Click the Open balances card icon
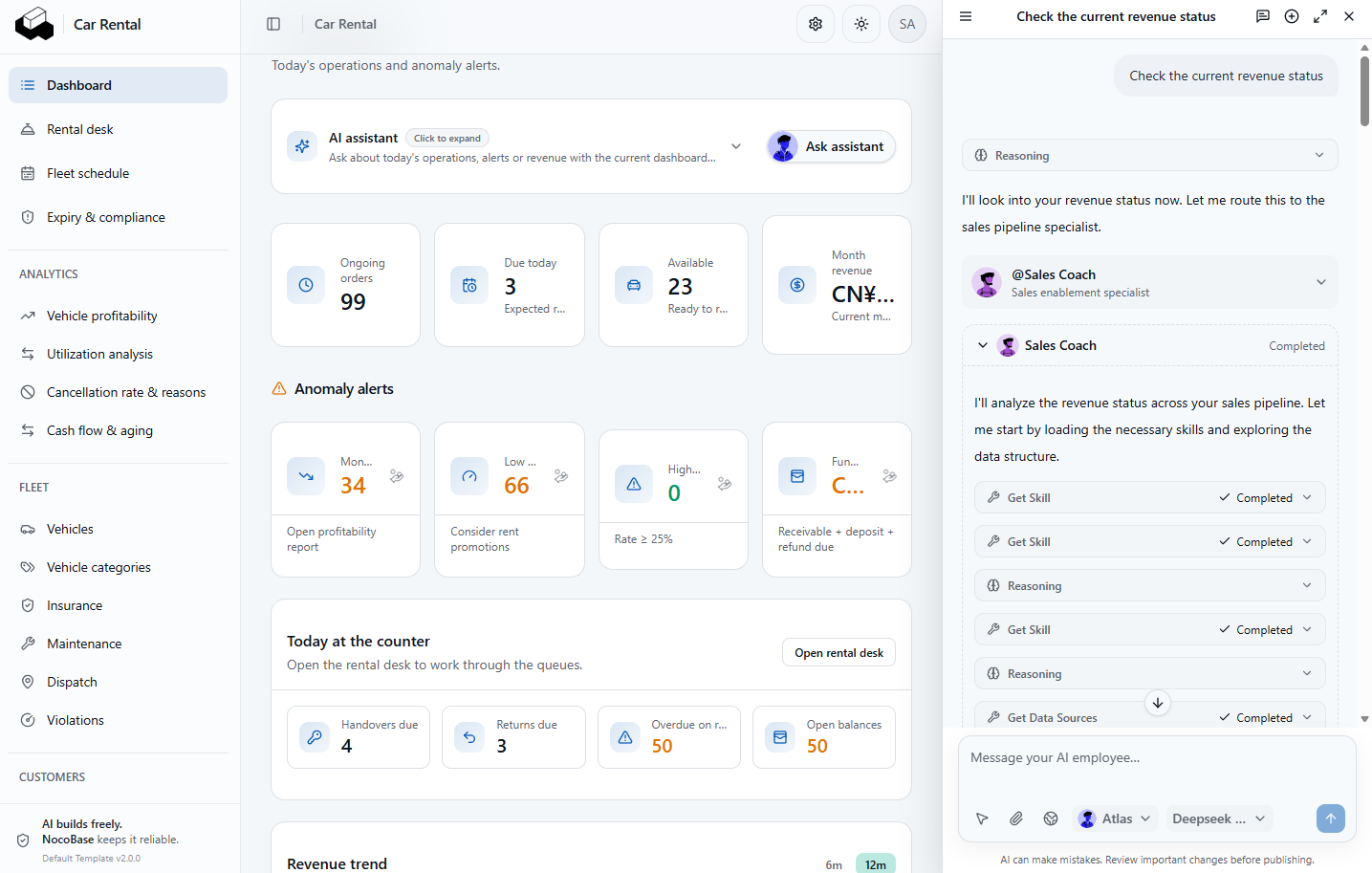 780,737
